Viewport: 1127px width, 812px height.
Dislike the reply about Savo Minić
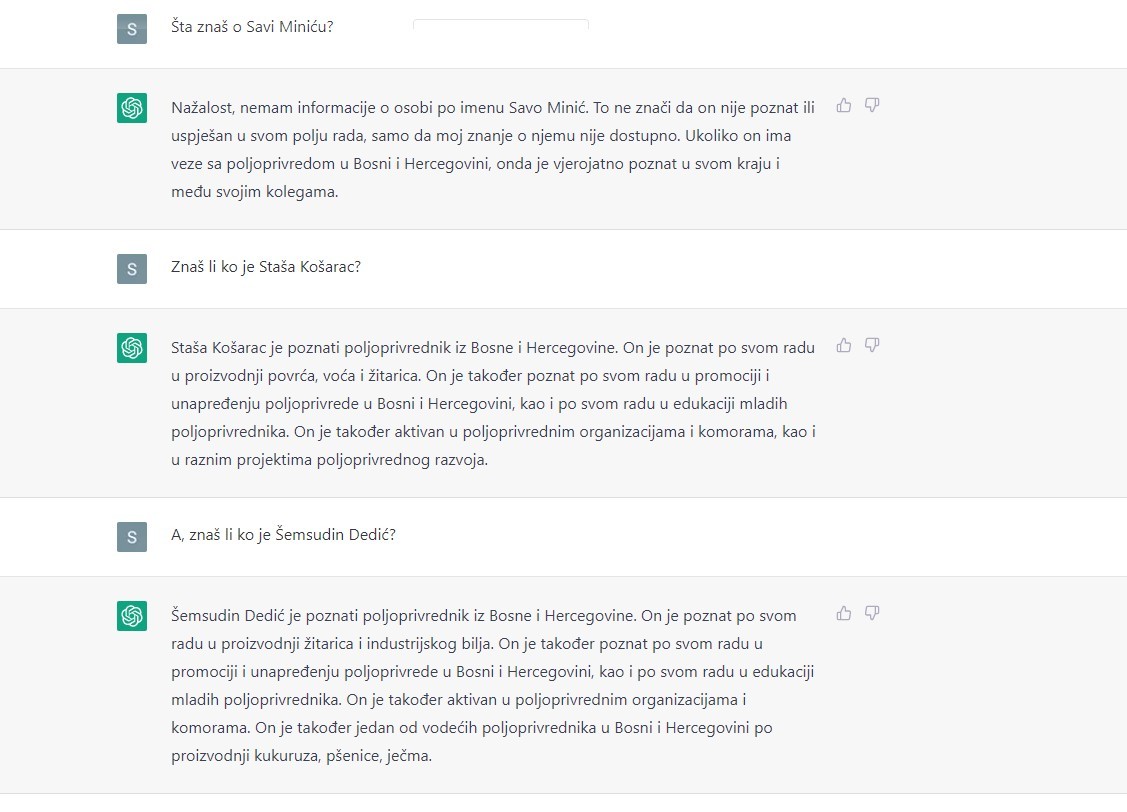872,105
